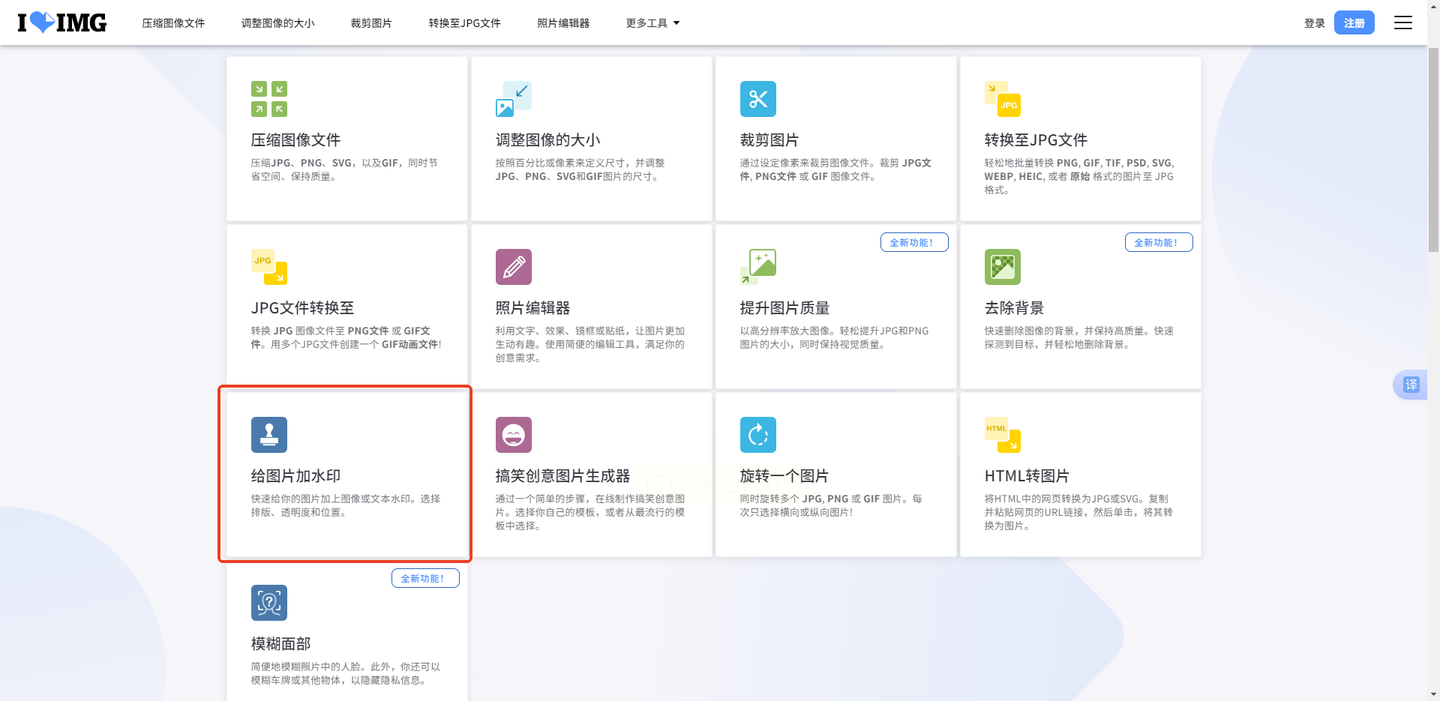Open the purple pencil Photo Editor icon
Viewport: 1440px width, 701px height.
pyautogui.click(x=513, y=267)
